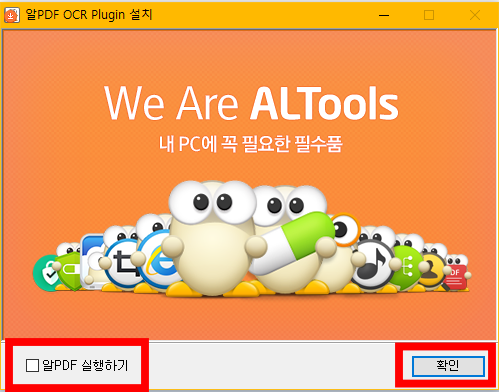Click the 확인 button
Viewport: 499px width, 392px height.
coord(448,366)
